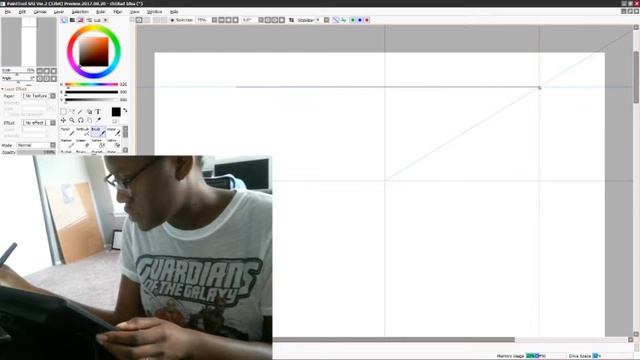This screenshot has height=360, width=640.
Task: Rotate view clockwise in top toolbar
Action: (x=275, y=20)
